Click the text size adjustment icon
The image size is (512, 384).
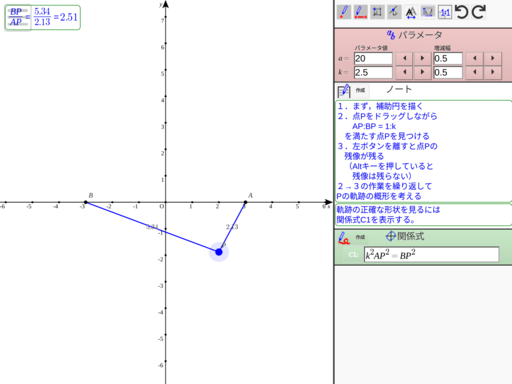pyautogui.click(x=411, y=12)
